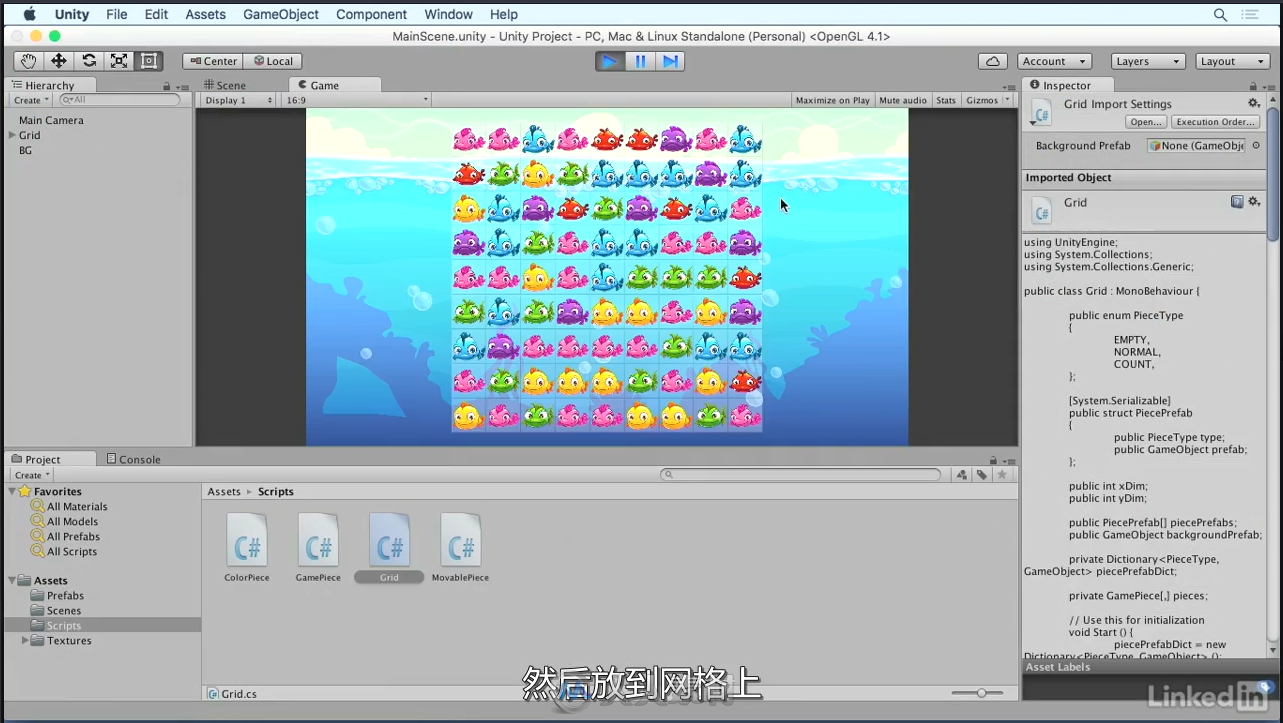The width and height of the screenshot is (1283, 723).
Task: Switch to the Scene tab
Action: (225, 85)
